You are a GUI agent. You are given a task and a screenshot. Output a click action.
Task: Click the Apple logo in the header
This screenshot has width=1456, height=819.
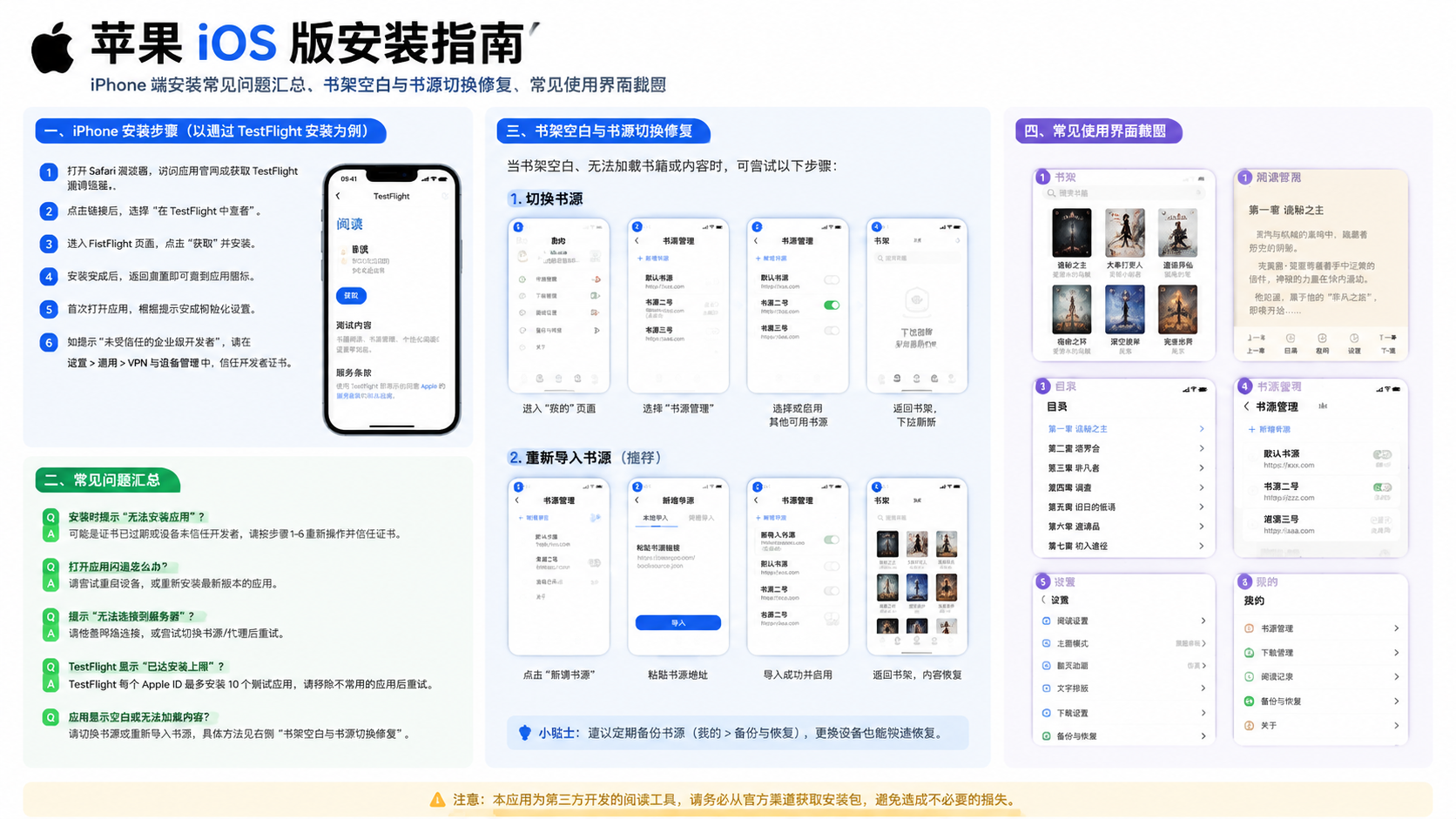click(52, 49)
